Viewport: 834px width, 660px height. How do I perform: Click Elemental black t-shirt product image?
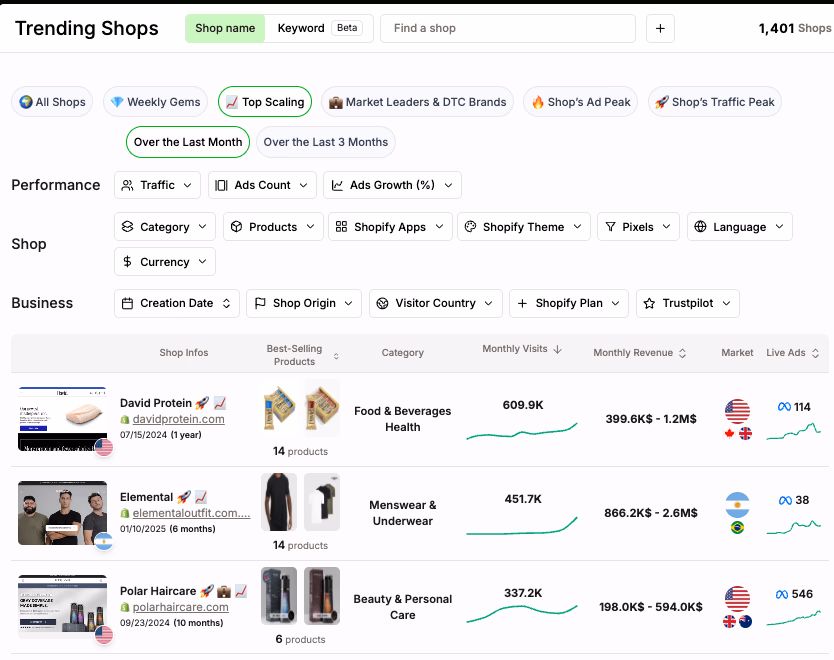pos(279,502)
